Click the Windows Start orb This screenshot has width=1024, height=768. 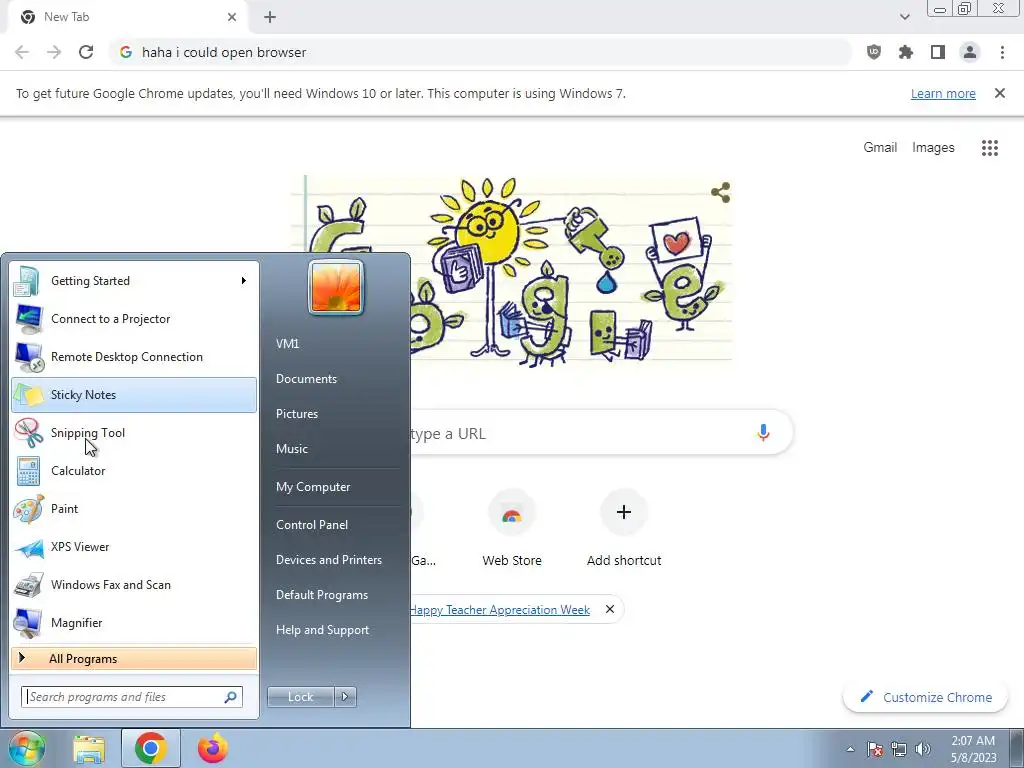(27, 748)
